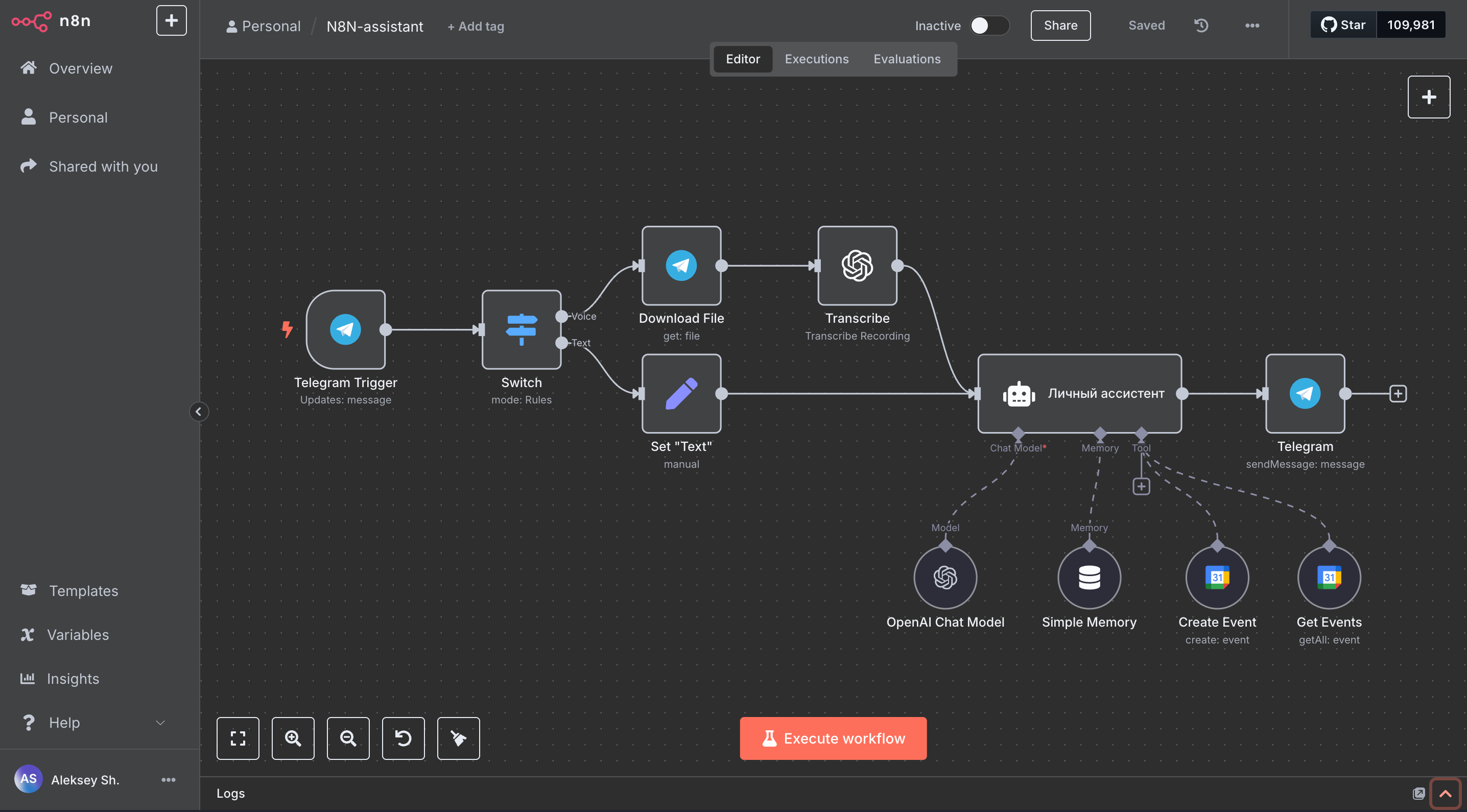Click the Switch Text output connector
This screenshot has height=812, width=1467.
pyautogui.click(x=561, y=342)
